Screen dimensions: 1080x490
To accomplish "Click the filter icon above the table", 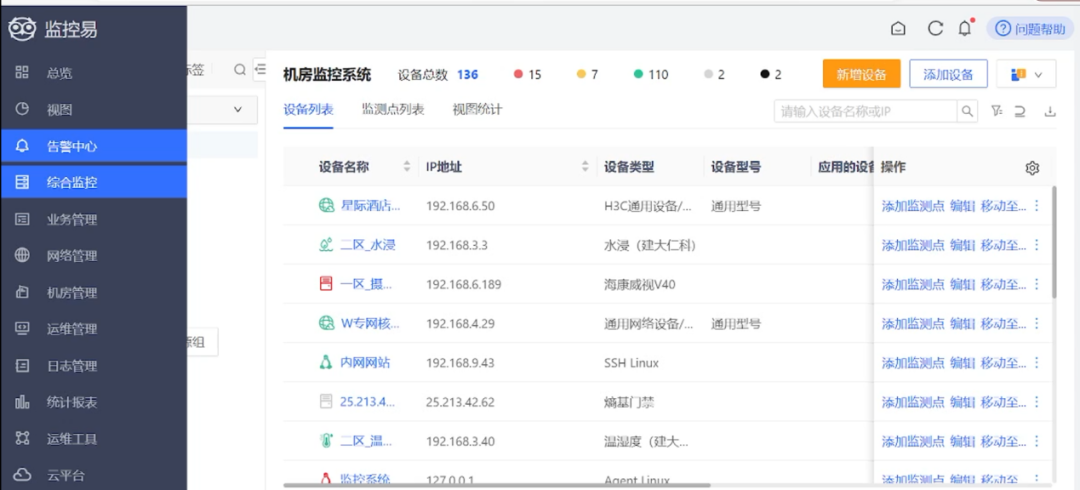I will [x=996, y=111].
